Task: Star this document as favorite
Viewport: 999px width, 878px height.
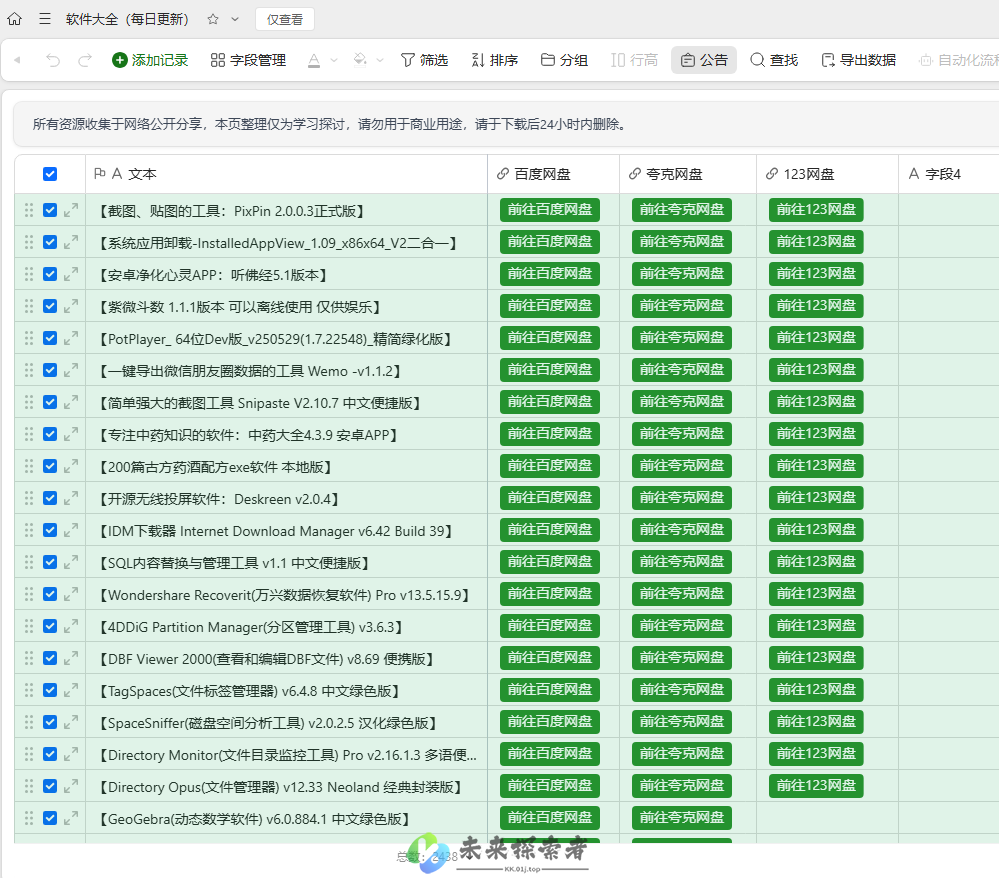Action: coord(213,19)
